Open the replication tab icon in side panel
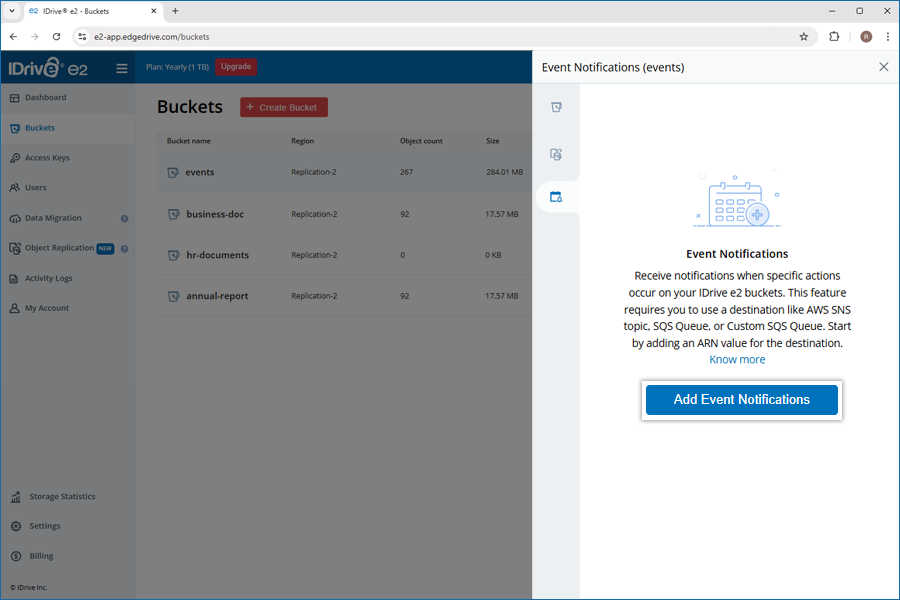900x600 pixels. 556,154
